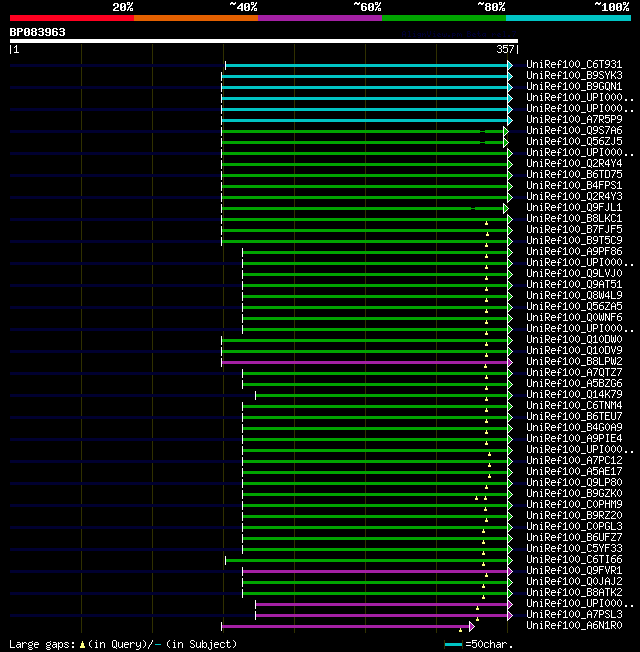Image resolution: width=640 pixels, height=652 pixels.
Task: Open the UniRef100_C0PGL3 entry
Action: (574, 526)
